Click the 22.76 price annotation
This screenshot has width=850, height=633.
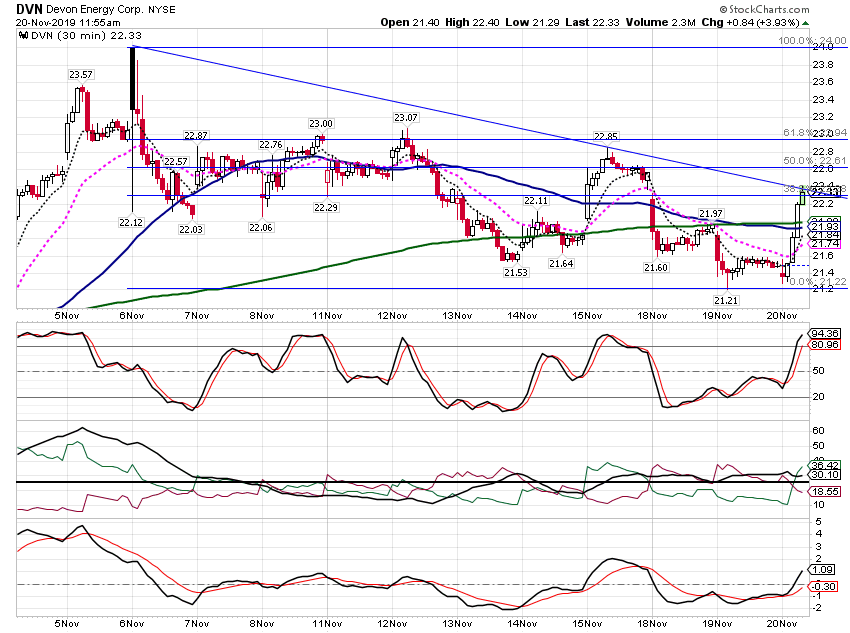271,145
